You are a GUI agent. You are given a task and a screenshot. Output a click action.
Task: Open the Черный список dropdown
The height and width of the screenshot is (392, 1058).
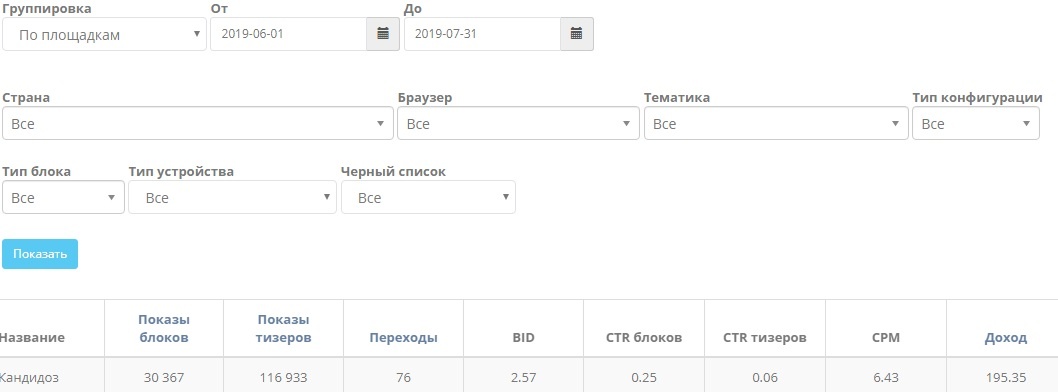point(428,197)
